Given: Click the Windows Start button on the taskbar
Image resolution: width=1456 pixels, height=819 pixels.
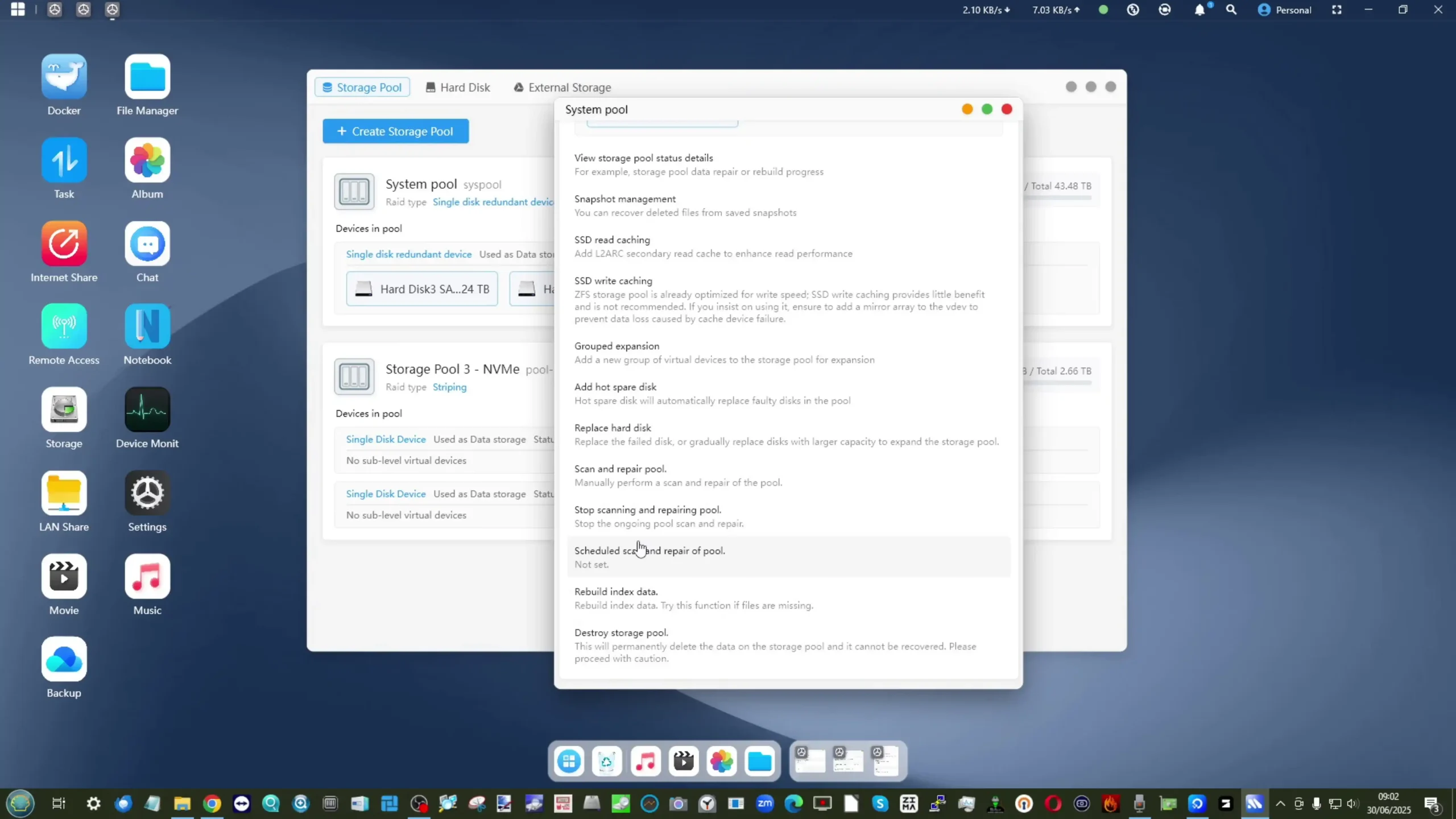Looking at the screenshot, I should (x=20, y=804).
